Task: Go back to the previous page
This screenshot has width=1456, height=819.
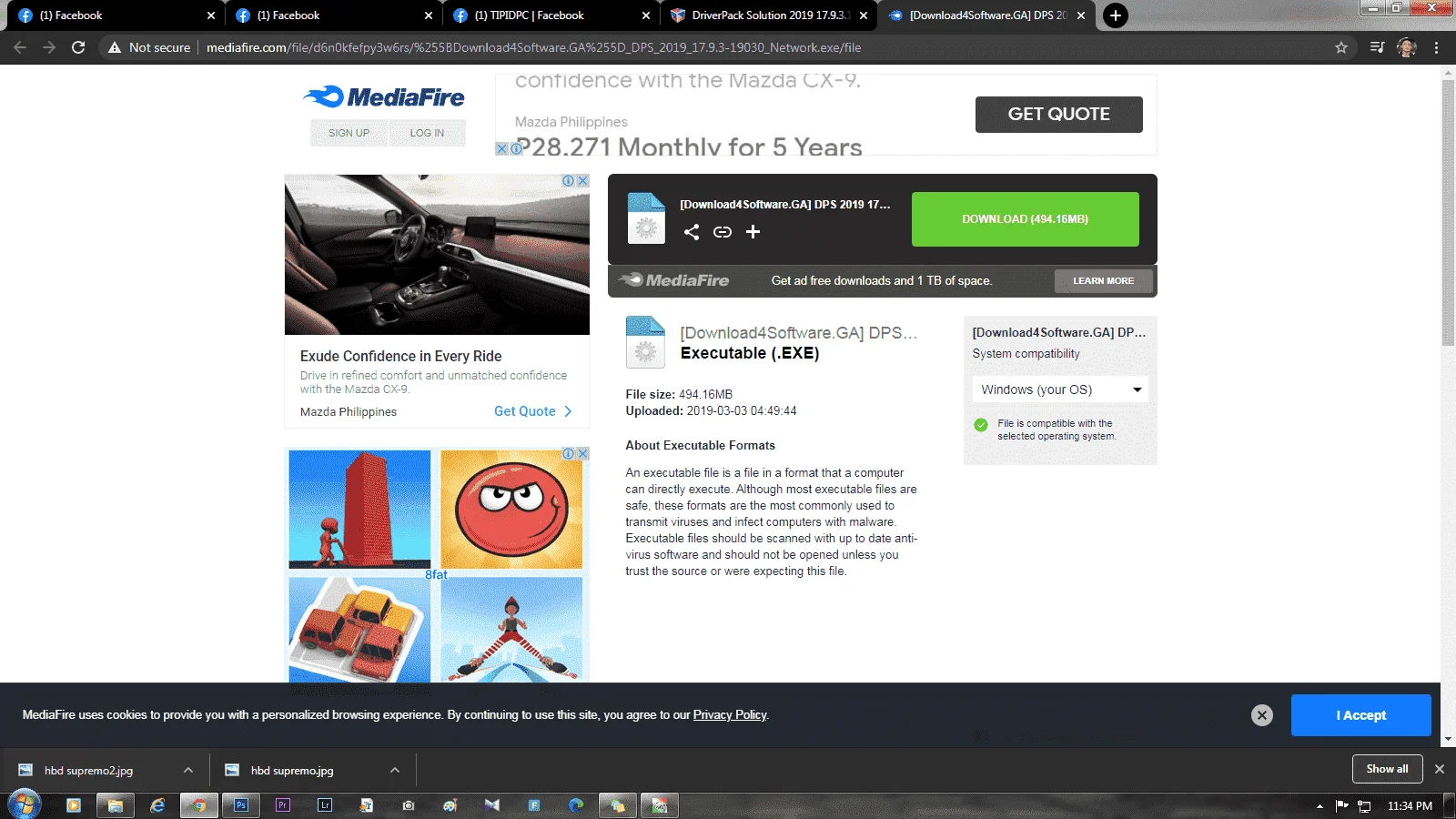Action: (20, 47)
